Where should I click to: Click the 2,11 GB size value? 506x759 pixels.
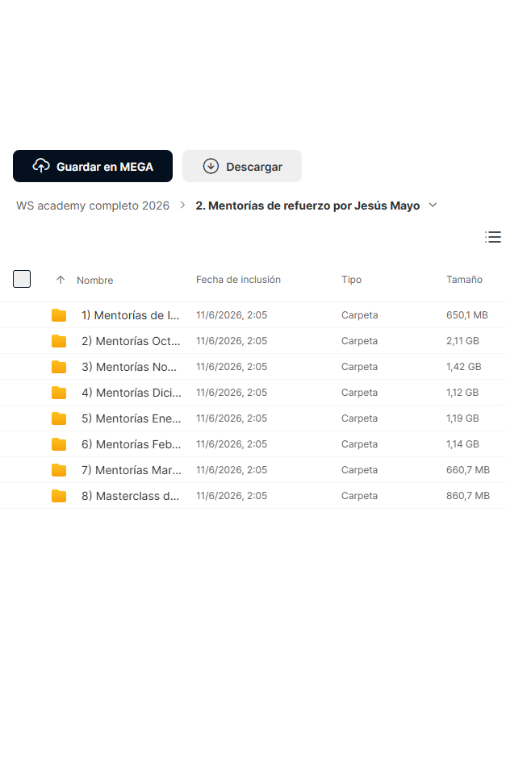click(x=462, y=341)
